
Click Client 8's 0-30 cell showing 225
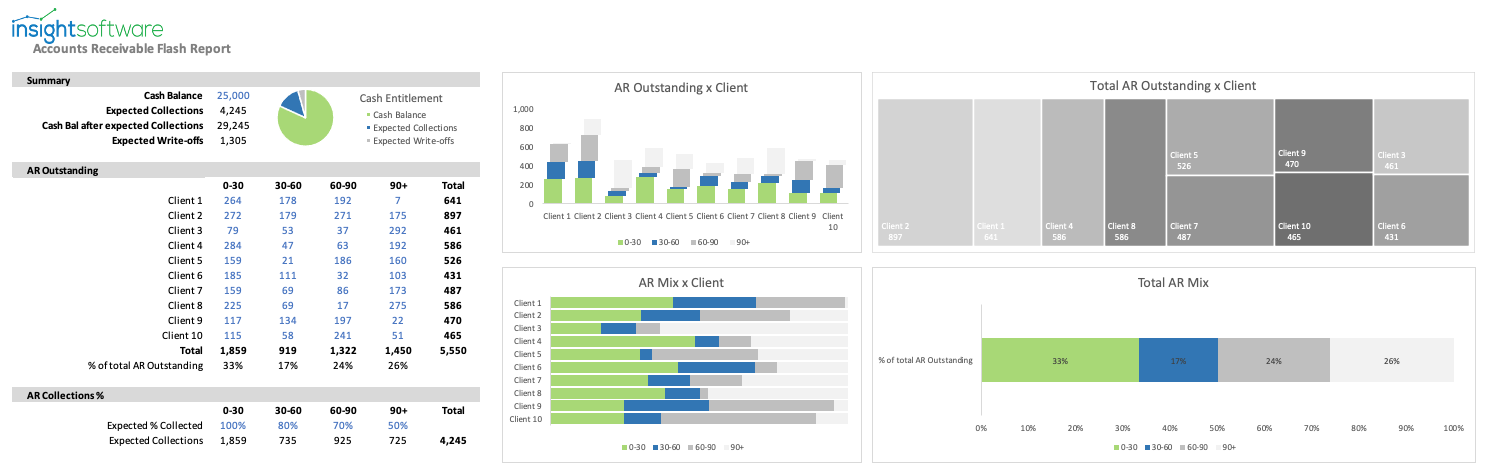(x=233, y=305)
